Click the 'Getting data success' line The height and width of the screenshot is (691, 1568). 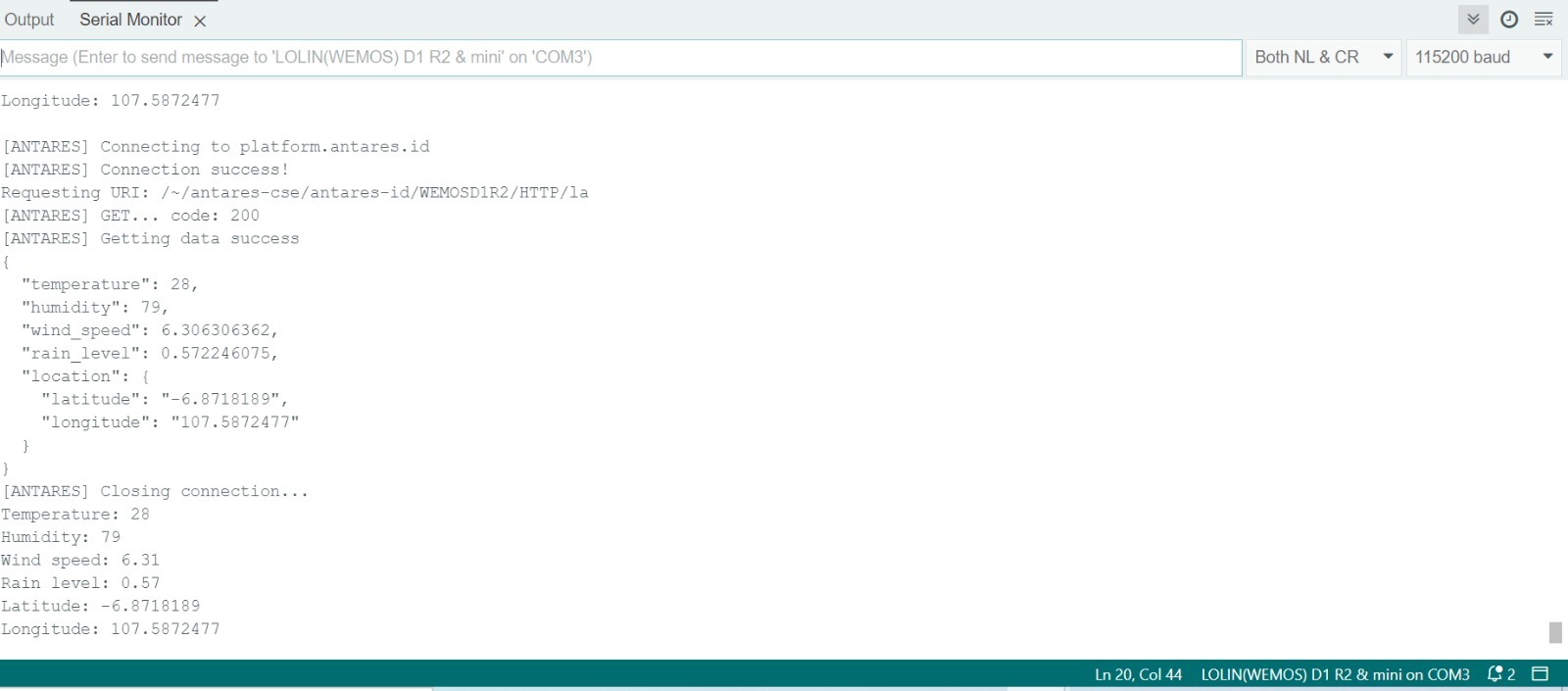[x=151, y=238]
